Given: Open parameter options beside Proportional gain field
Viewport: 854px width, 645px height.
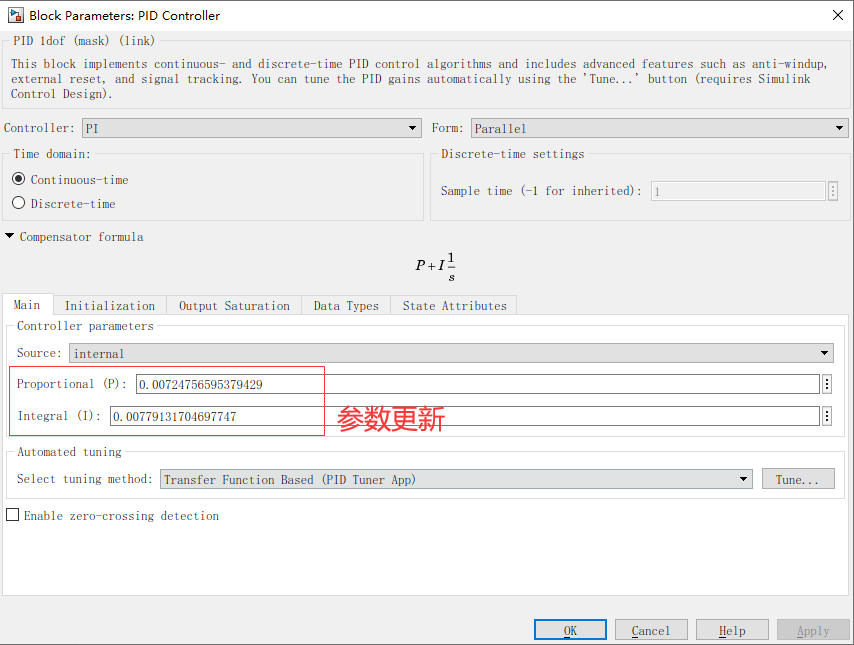Looking at the screenshot, I should point(825,383).
